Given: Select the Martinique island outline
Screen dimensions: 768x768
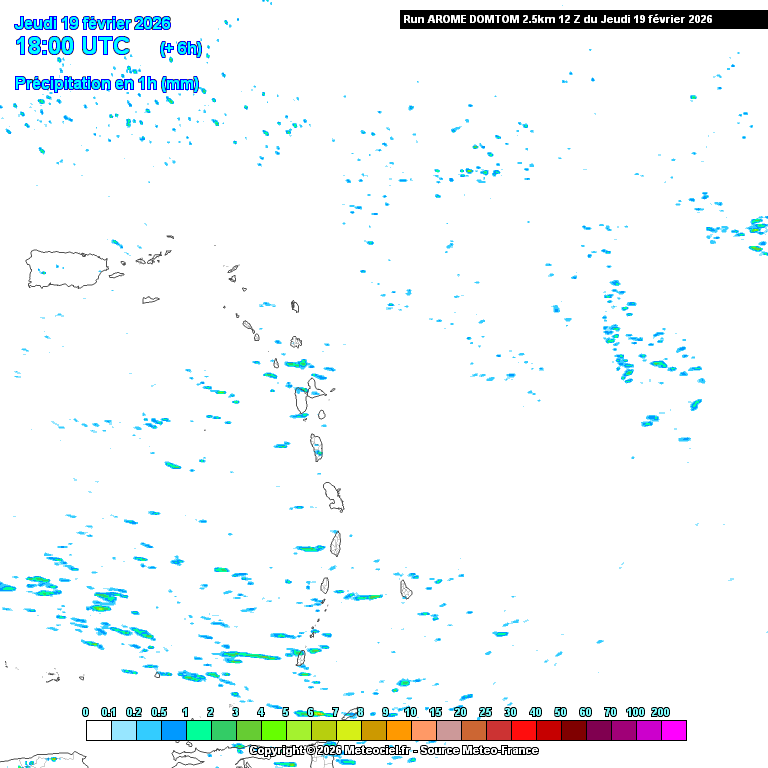Looking at the screenshot, I should tap(333, 495).
